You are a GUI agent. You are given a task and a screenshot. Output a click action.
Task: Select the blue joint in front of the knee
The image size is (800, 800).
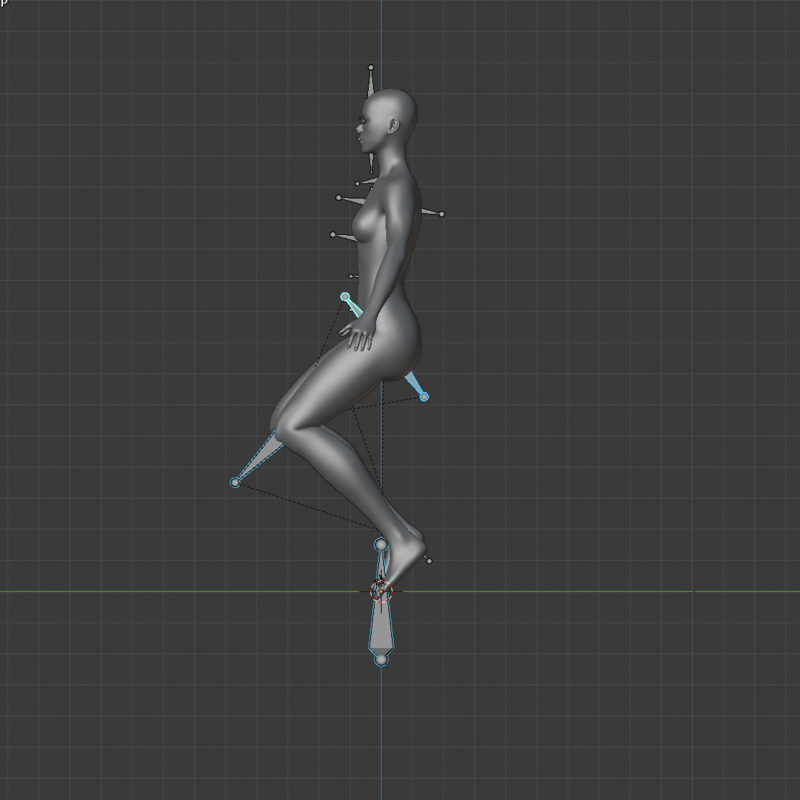pos(235,483)
